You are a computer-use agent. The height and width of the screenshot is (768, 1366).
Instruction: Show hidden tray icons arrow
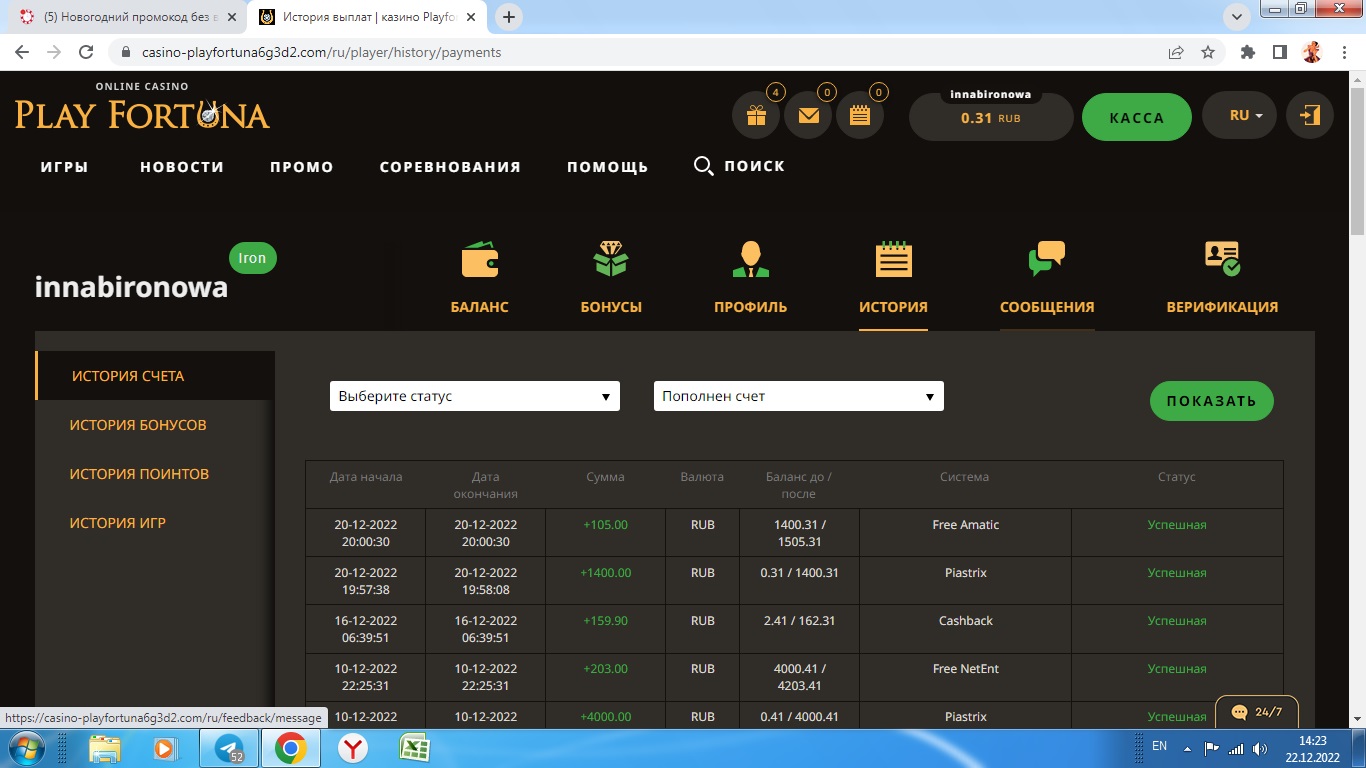(1187, 747)
